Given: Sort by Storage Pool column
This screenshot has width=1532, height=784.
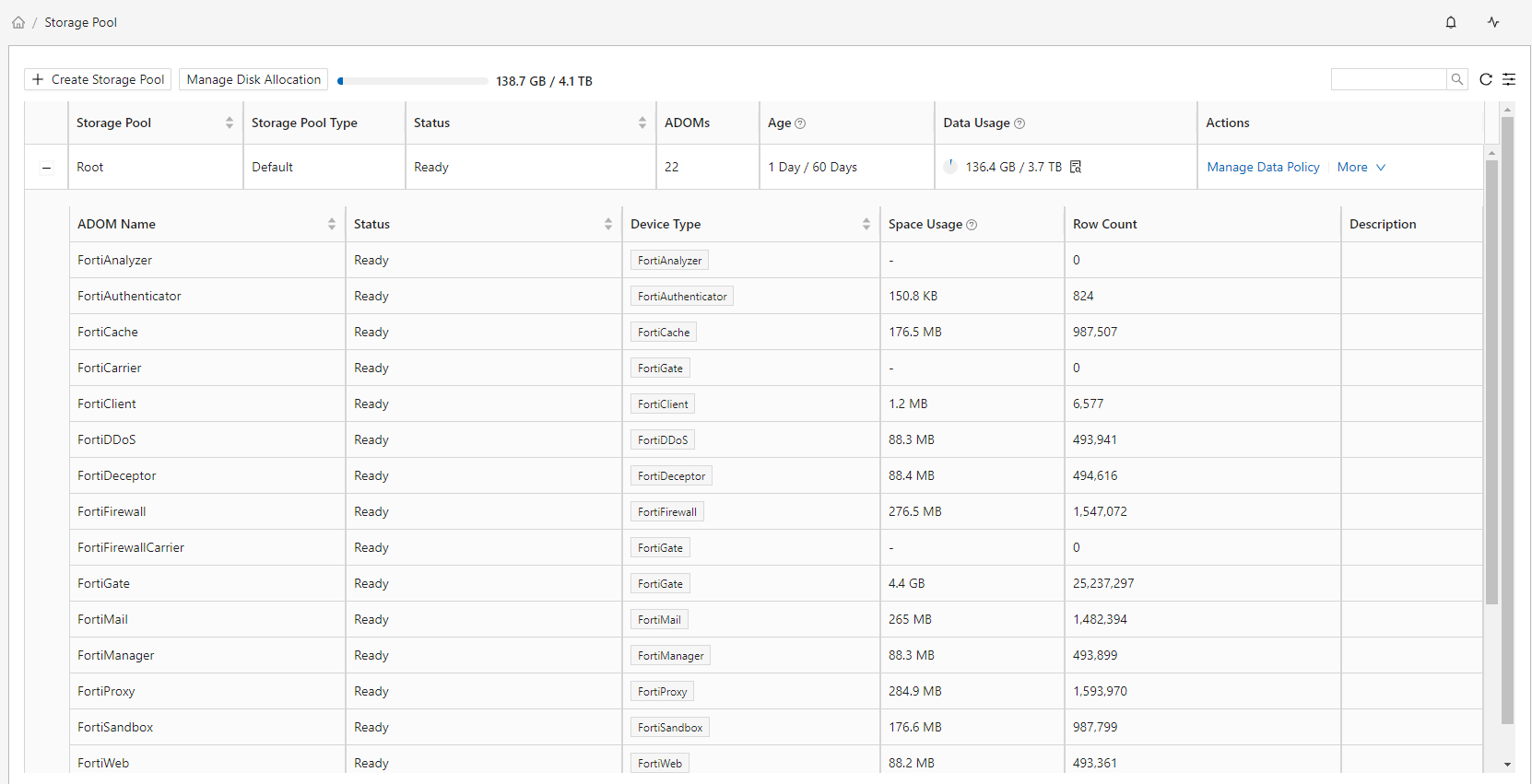Looking at the screenshot, I should coord(230,123).
